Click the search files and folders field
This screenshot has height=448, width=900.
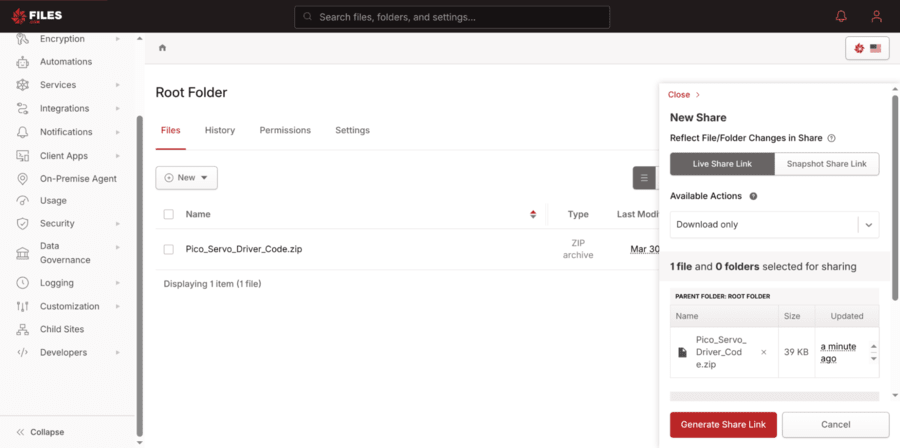[x=452, y=17]
